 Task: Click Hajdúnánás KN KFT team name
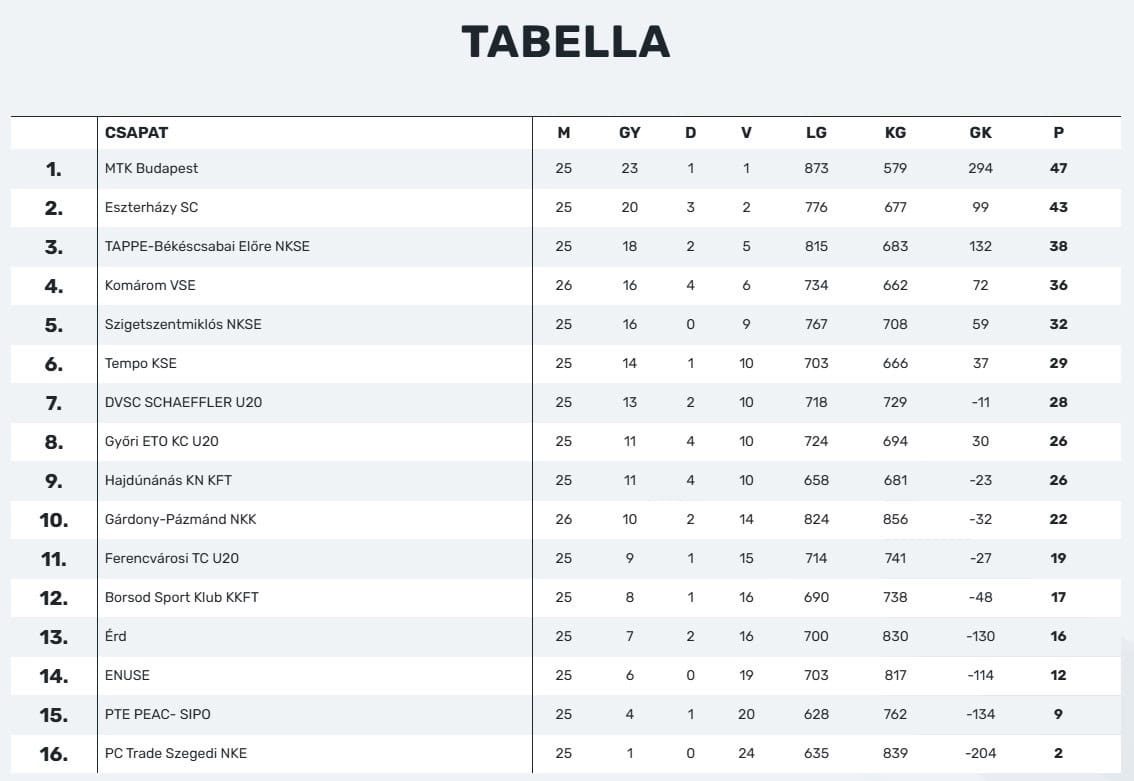pyautogui.click(x=168, y=480)
